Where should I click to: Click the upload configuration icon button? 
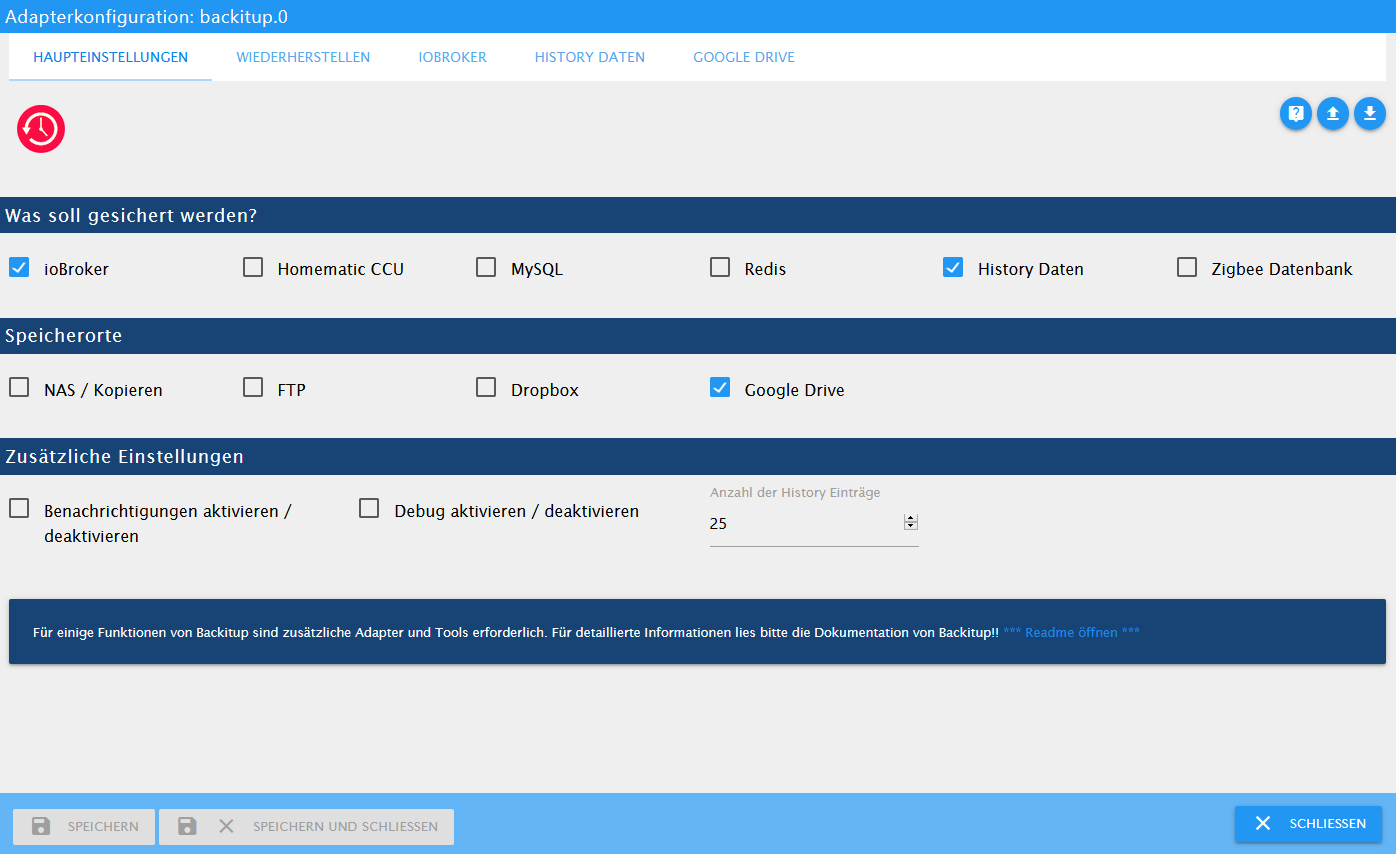click(1333, 114)
